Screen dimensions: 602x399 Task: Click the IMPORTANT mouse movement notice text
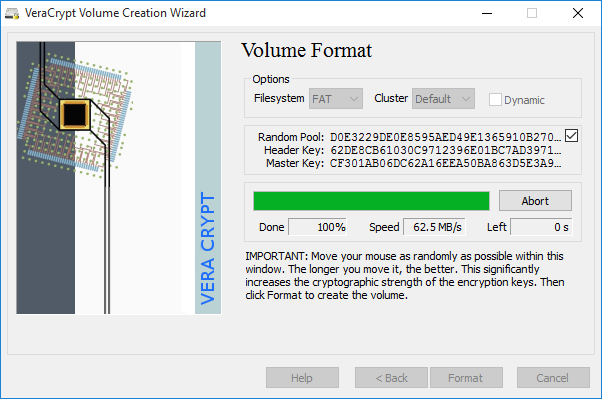(x=405, y=275)
